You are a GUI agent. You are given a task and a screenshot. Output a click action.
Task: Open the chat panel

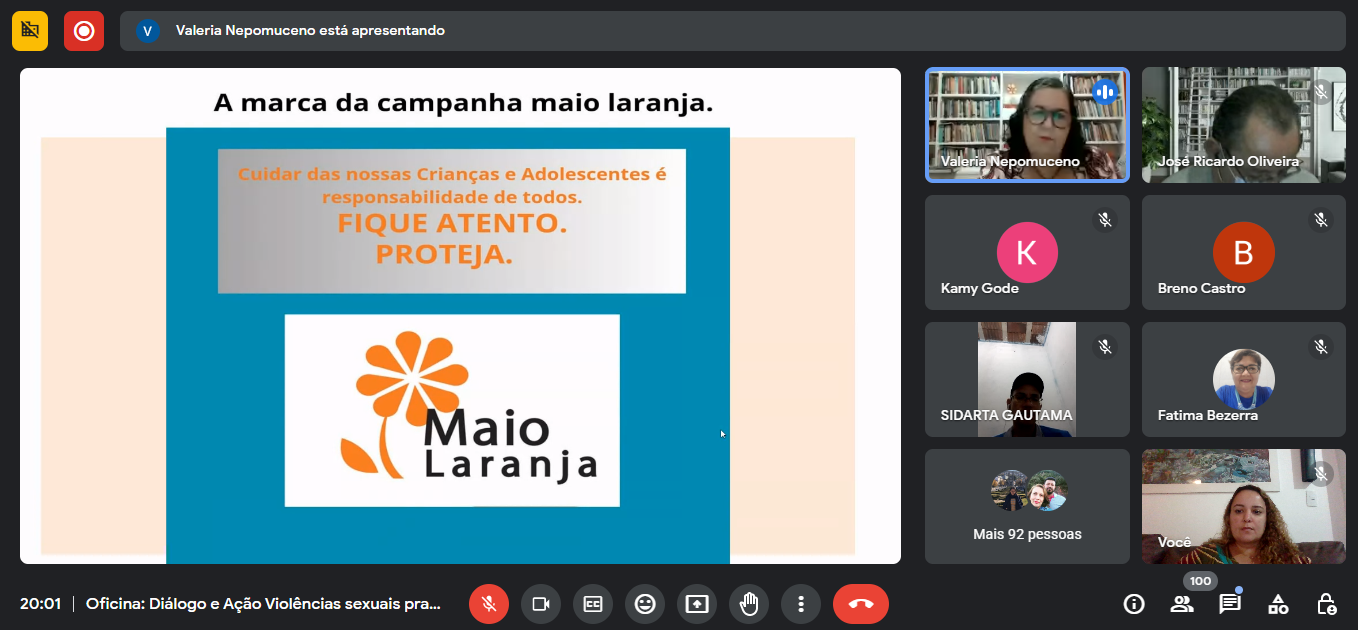tap(1230, 604)
